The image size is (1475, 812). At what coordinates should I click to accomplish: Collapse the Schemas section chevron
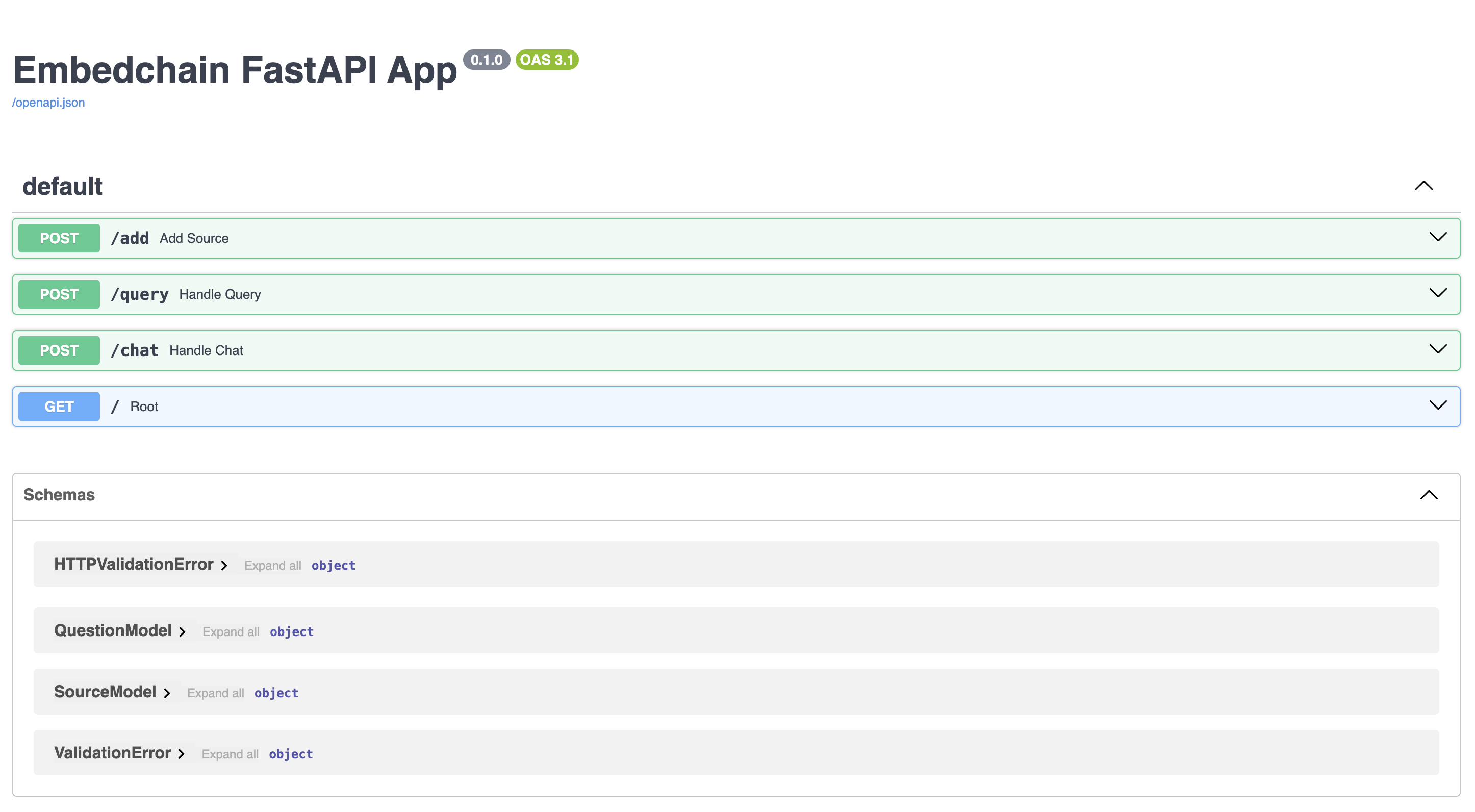[1429, 495]
